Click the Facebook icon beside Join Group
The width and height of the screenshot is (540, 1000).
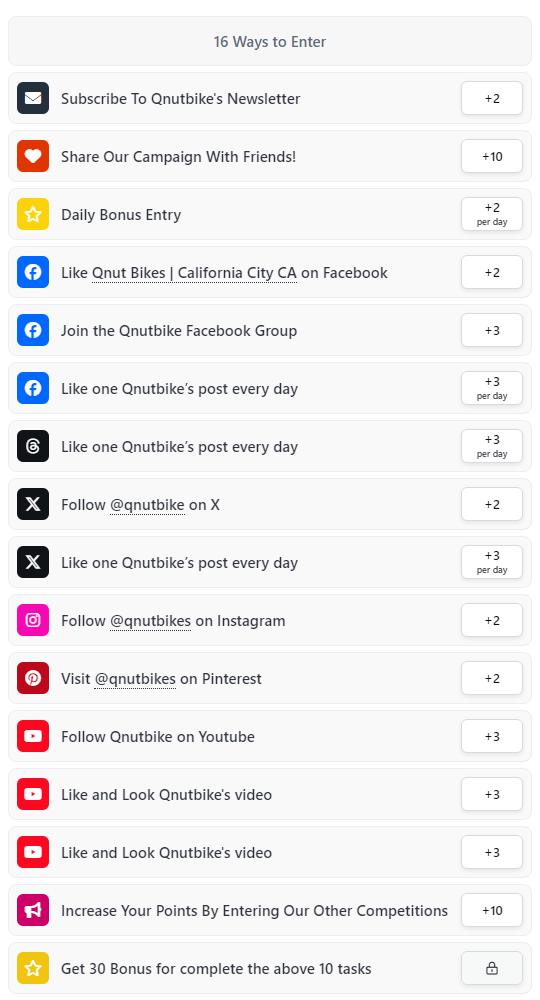33,330
